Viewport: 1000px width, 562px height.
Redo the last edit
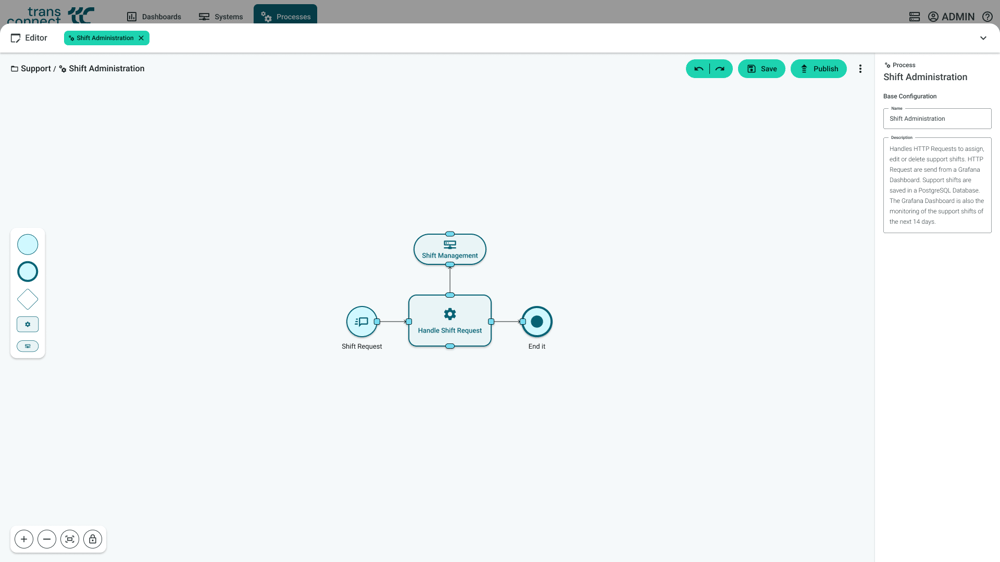click(x=721, y=69)
